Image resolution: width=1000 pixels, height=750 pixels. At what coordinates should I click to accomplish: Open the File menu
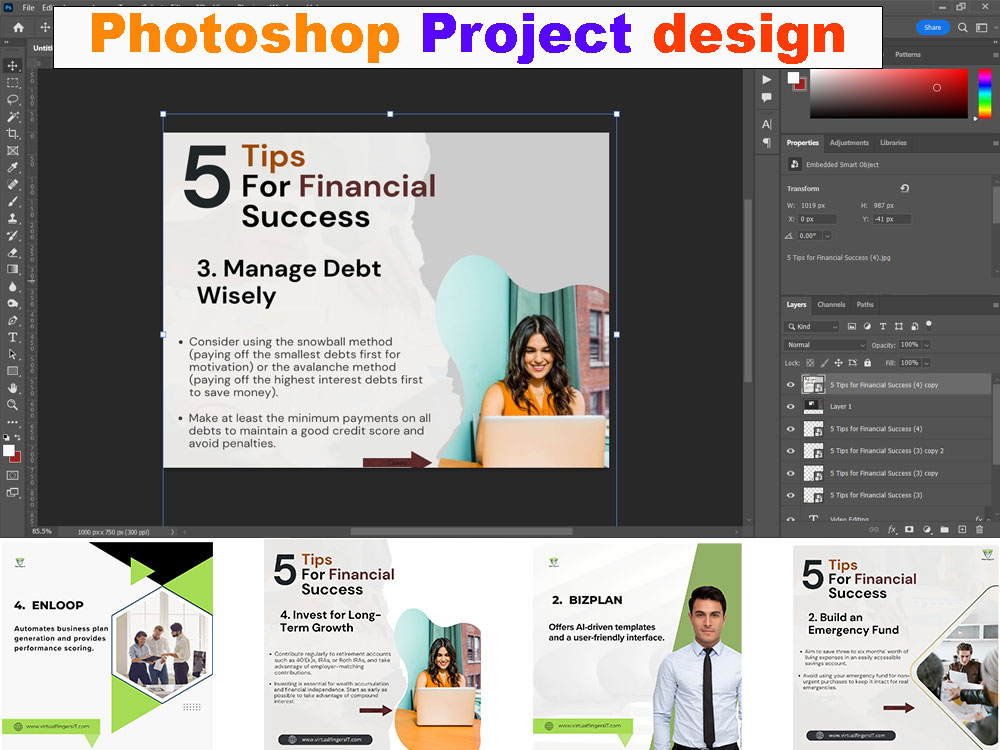[x=29, y=8]
